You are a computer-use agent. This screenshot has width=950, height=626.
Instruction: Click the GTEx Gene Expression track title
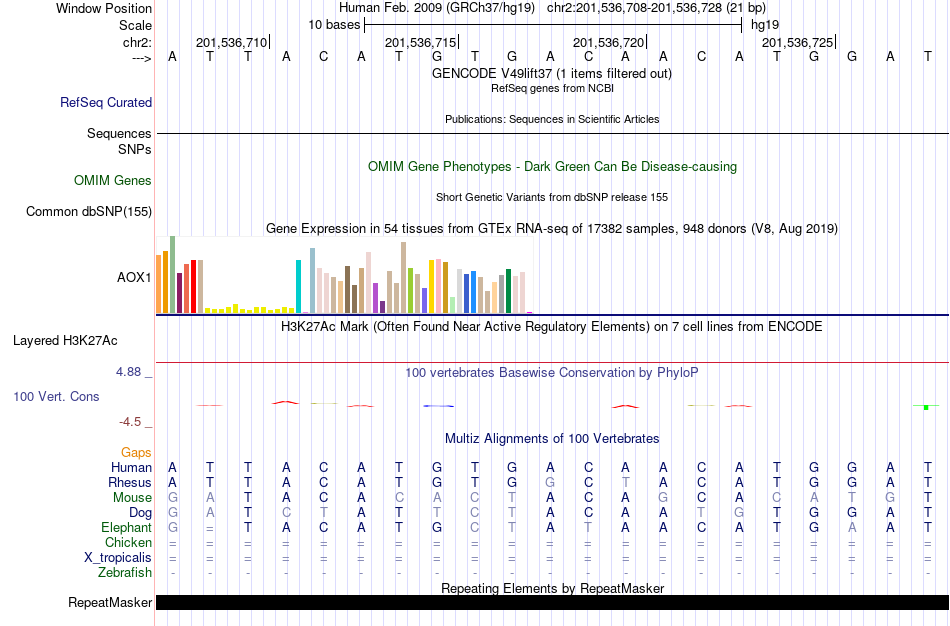(552, 228)
